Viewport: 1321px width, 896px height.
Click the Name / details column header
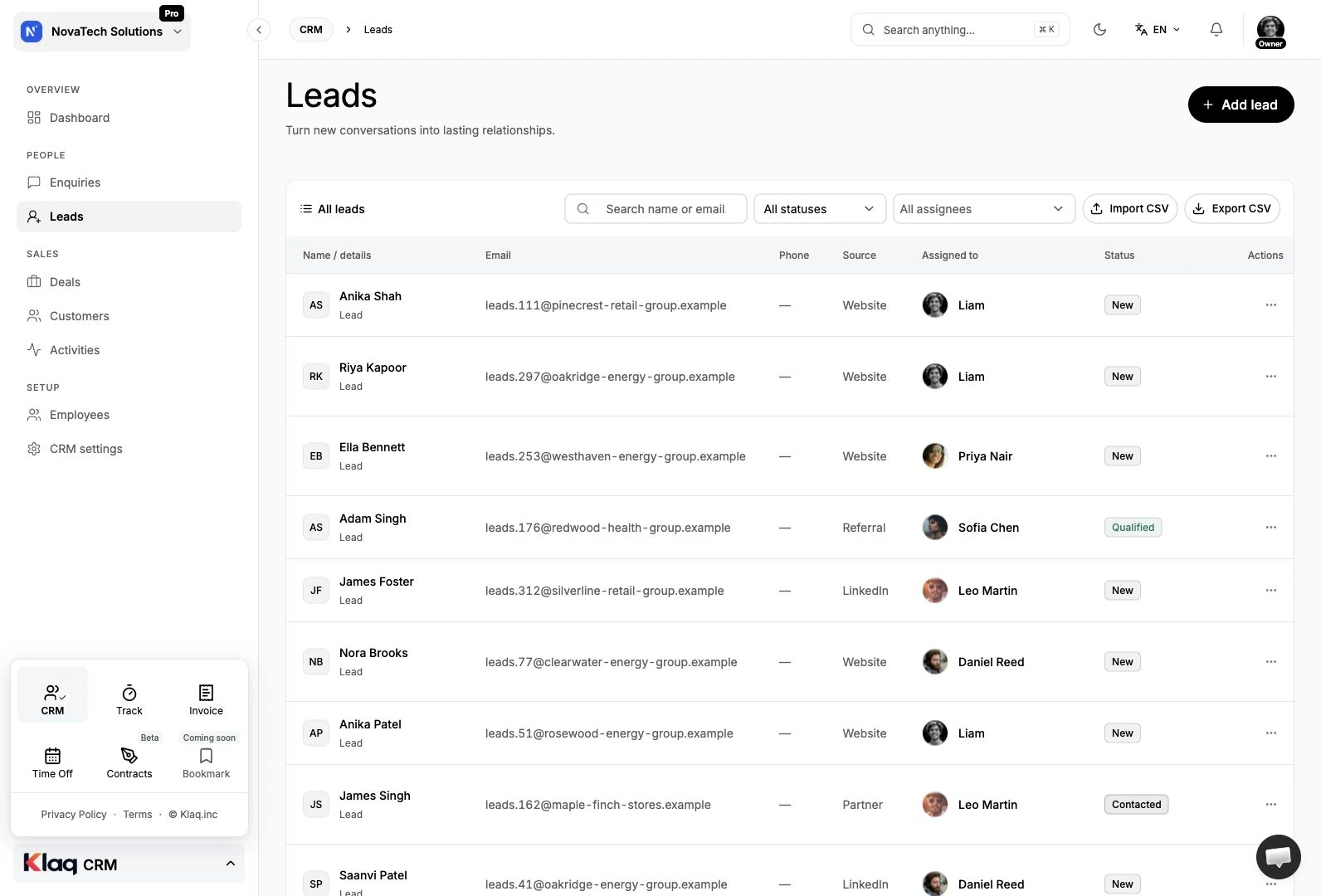[337, 256]
